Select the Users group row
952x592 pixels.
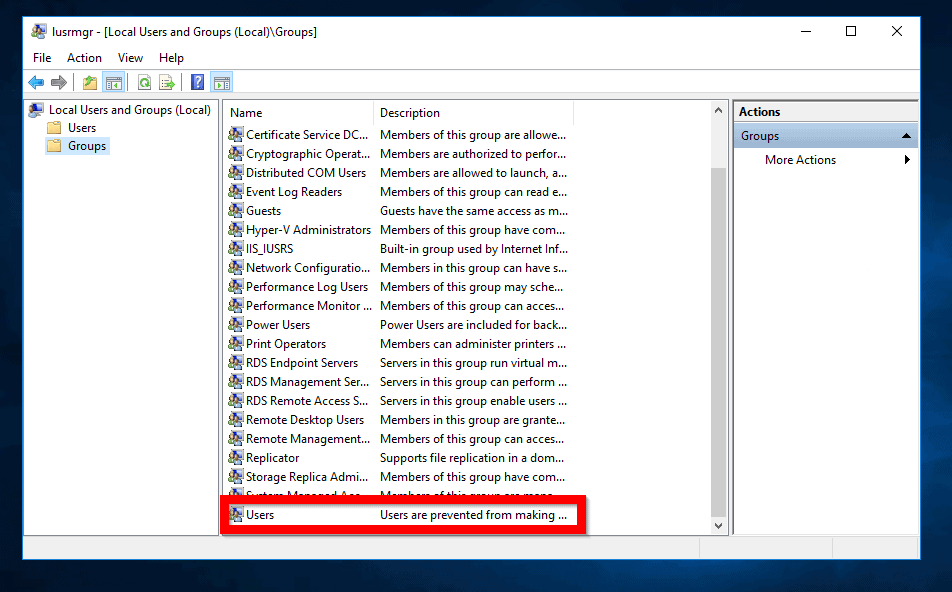260,515
